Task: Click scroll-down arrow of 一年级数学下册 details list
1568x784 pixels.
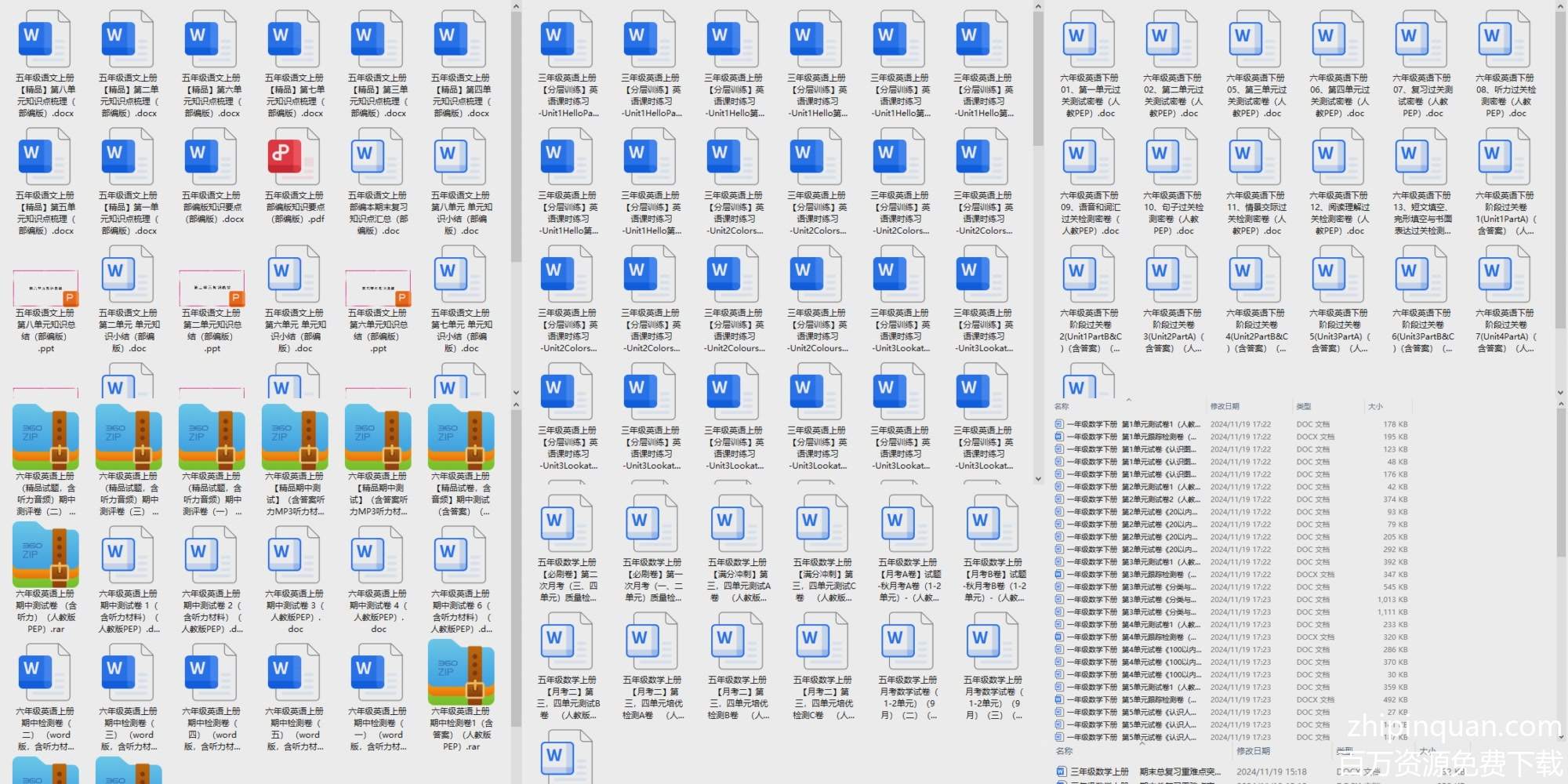Action: point(1559,737)
